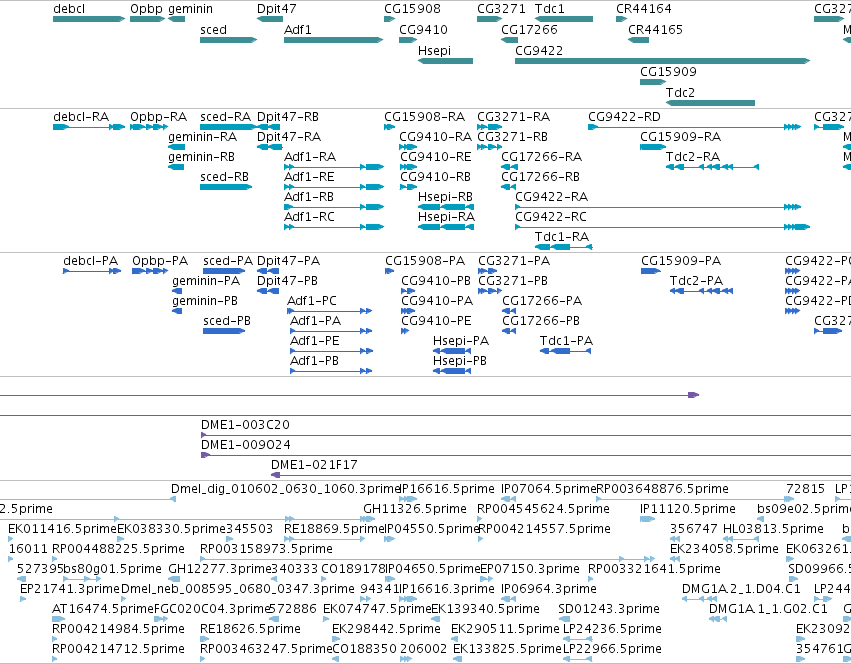Select the debcl gene feature

click(89, 19)
